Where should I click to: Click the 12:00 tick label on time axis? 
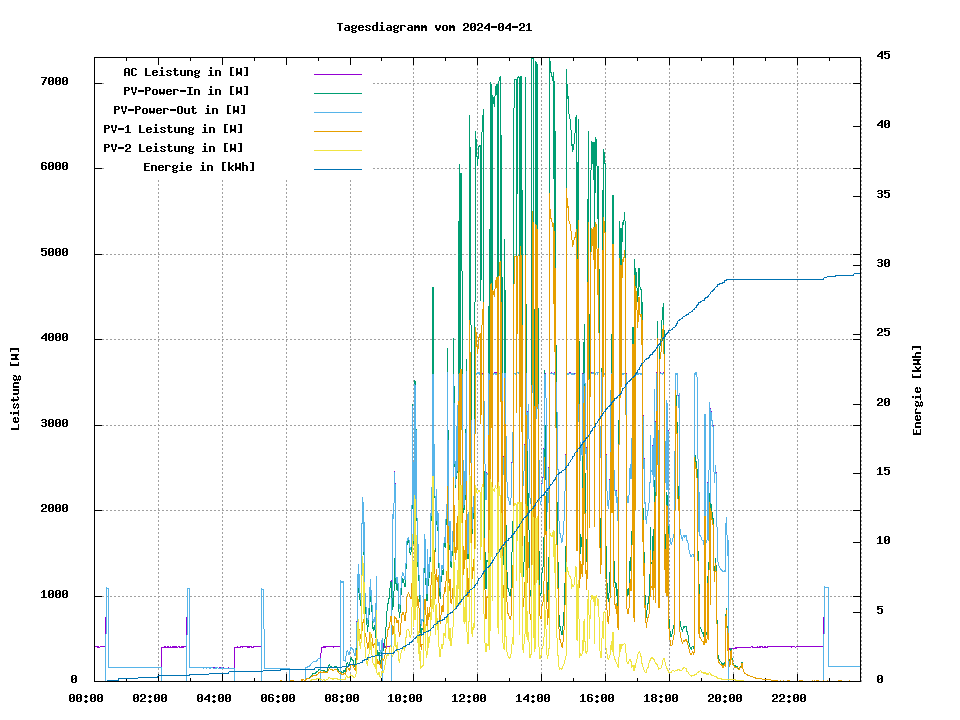tap(469, 698)
